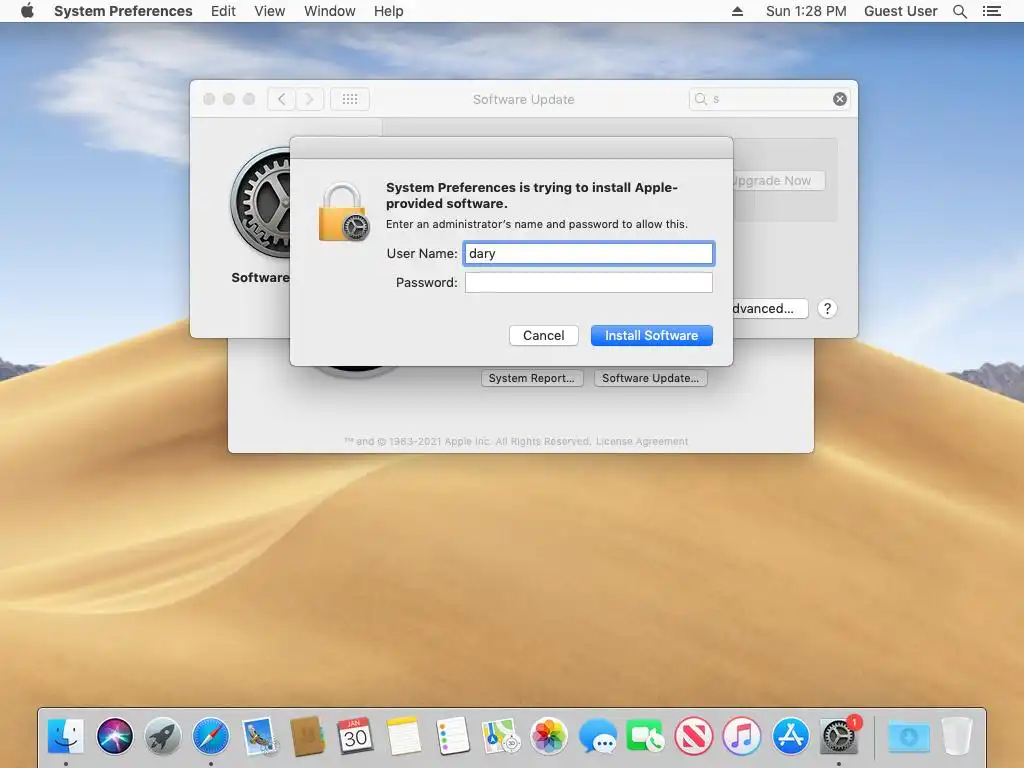Open Notification Center list icon
The width and height of the screenshot is (1024, 768).
(992, 11)
